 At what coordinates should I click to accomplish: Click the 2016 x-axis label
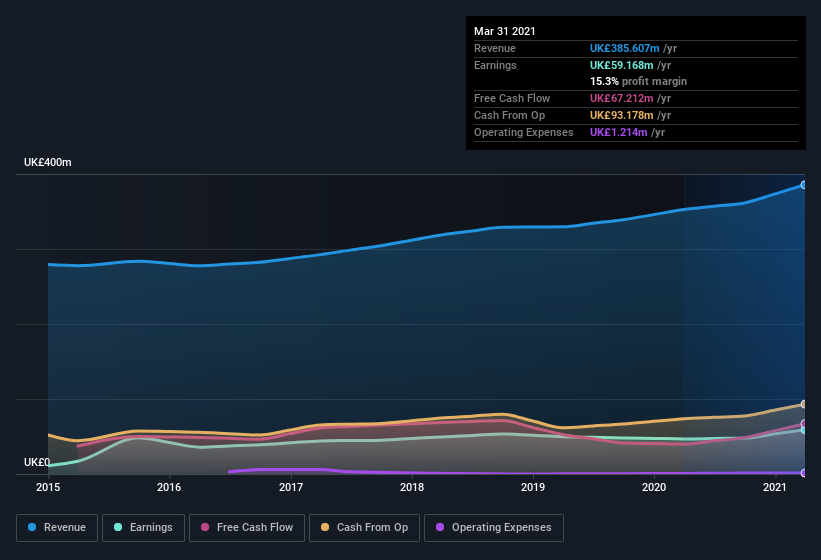click(169, 487)
